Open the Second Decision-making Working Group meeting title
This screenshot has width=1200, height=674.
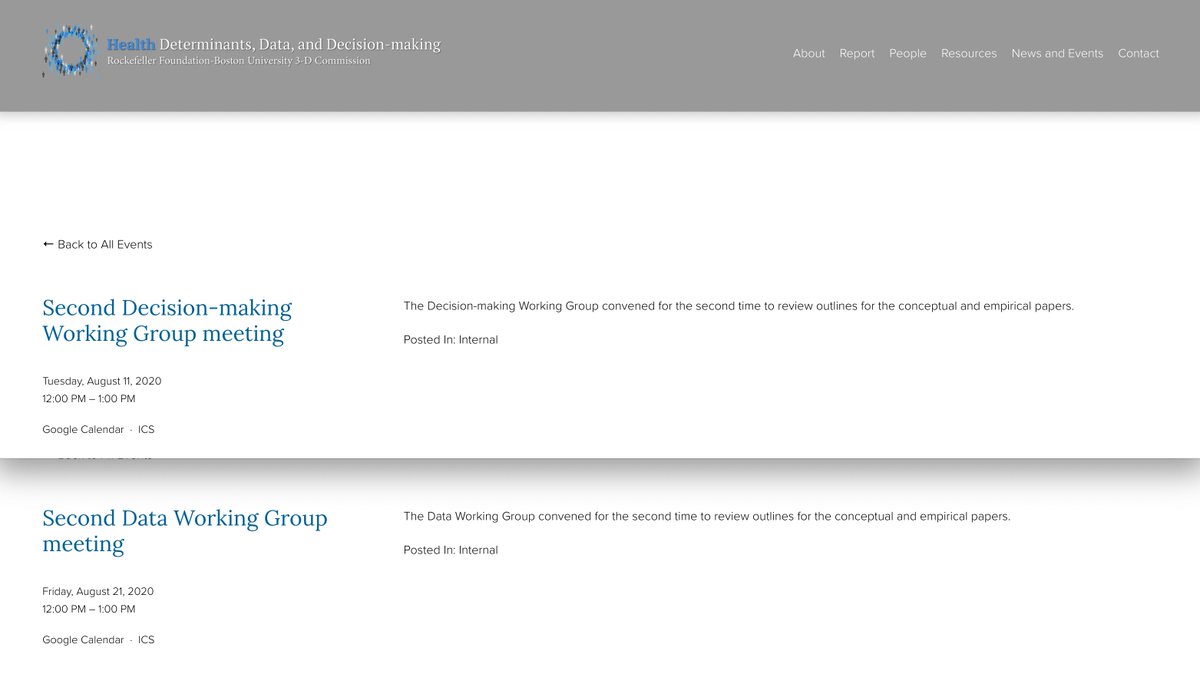tap(166, 320)
